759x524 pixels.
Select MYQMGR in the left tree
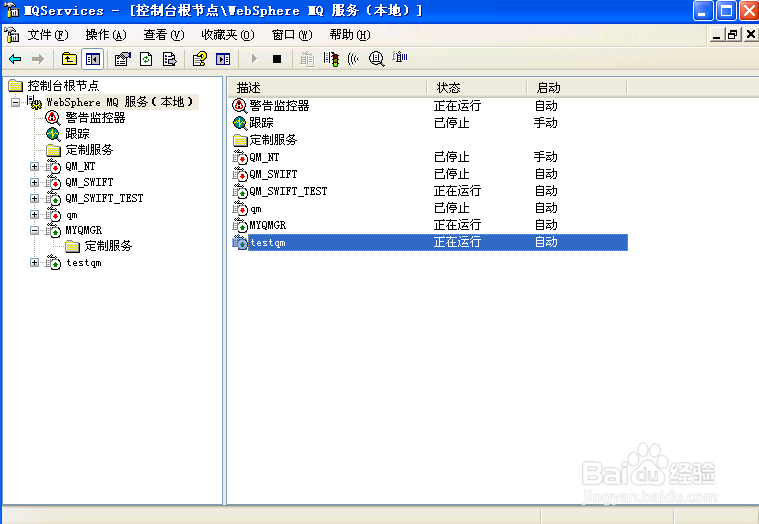click(84, 230)
